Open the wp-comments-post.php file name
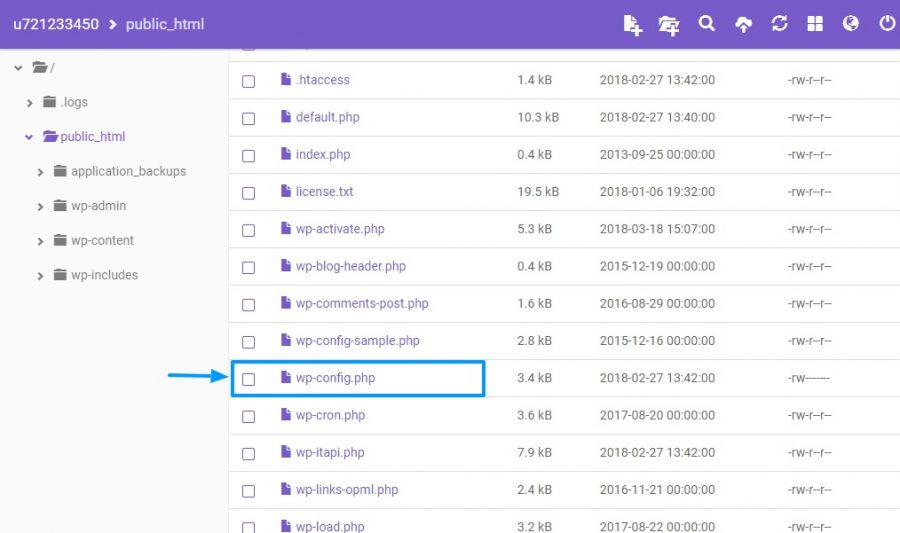The width and height of the screenshot is (900, 533). tap(362, 304)
